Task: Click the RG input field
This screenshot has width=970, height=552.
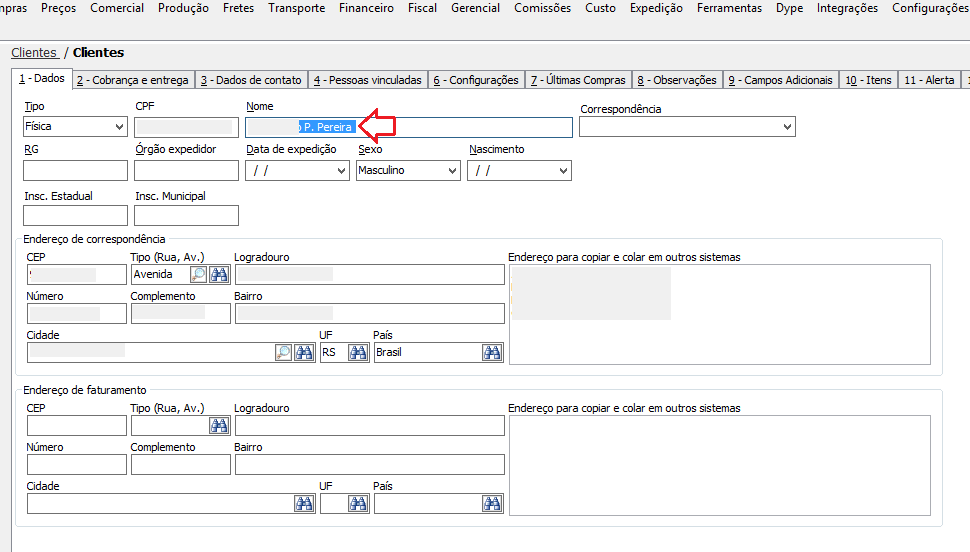Action: [x=75, y=171]
